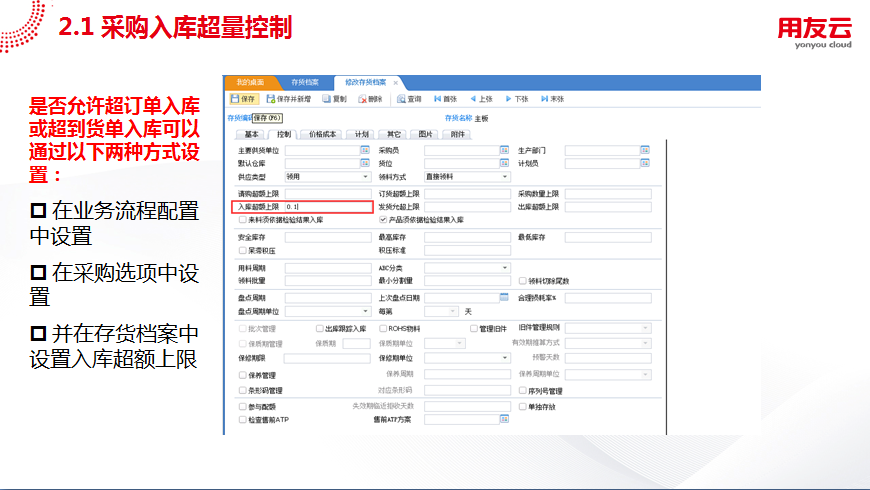This screenshot has width=870, height=490.
Task: Enable the 保养管理 checkbox
Action: pyautogui.click(x=242, y=375)
